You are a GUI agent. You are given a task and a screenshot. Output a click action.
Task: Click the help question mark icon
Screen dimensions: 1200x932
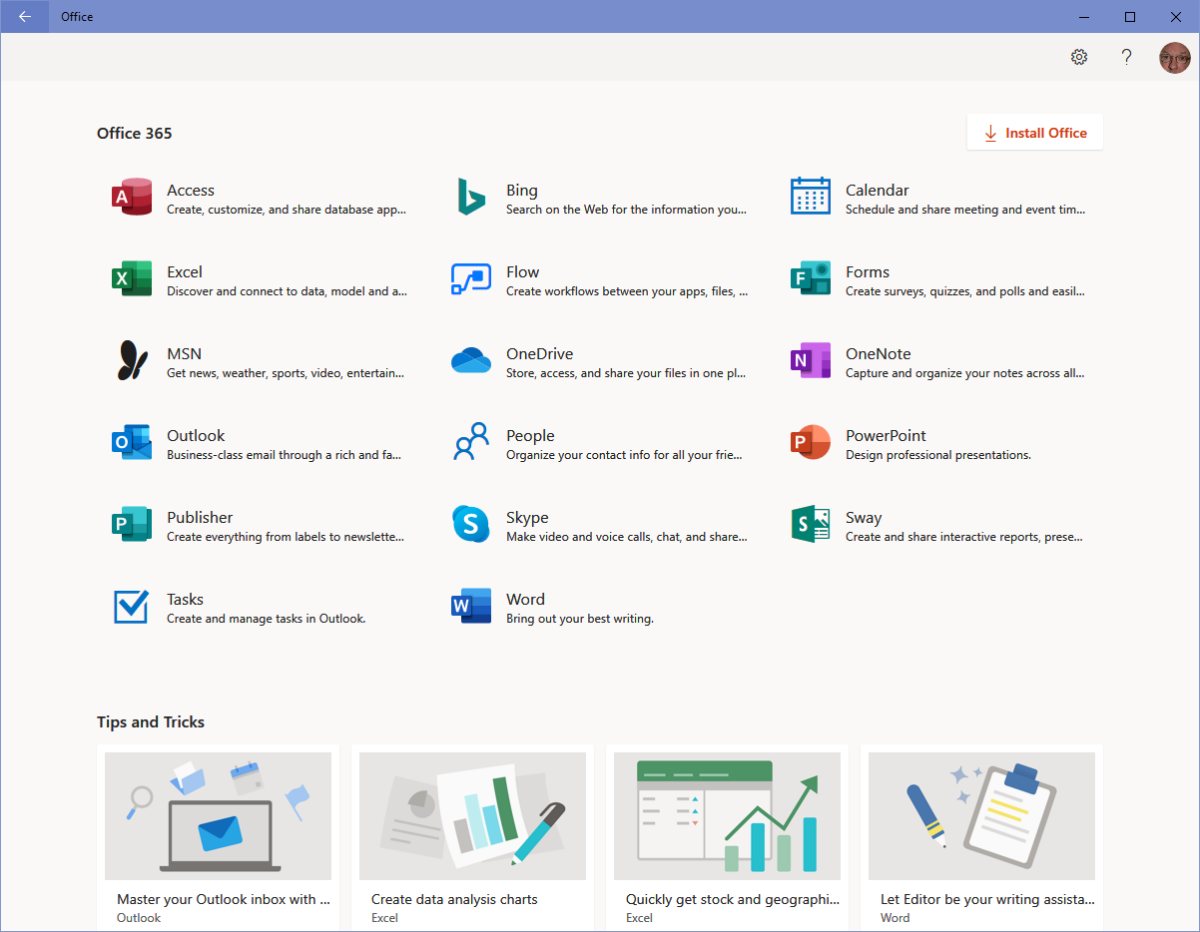[x=1126, y=57]
